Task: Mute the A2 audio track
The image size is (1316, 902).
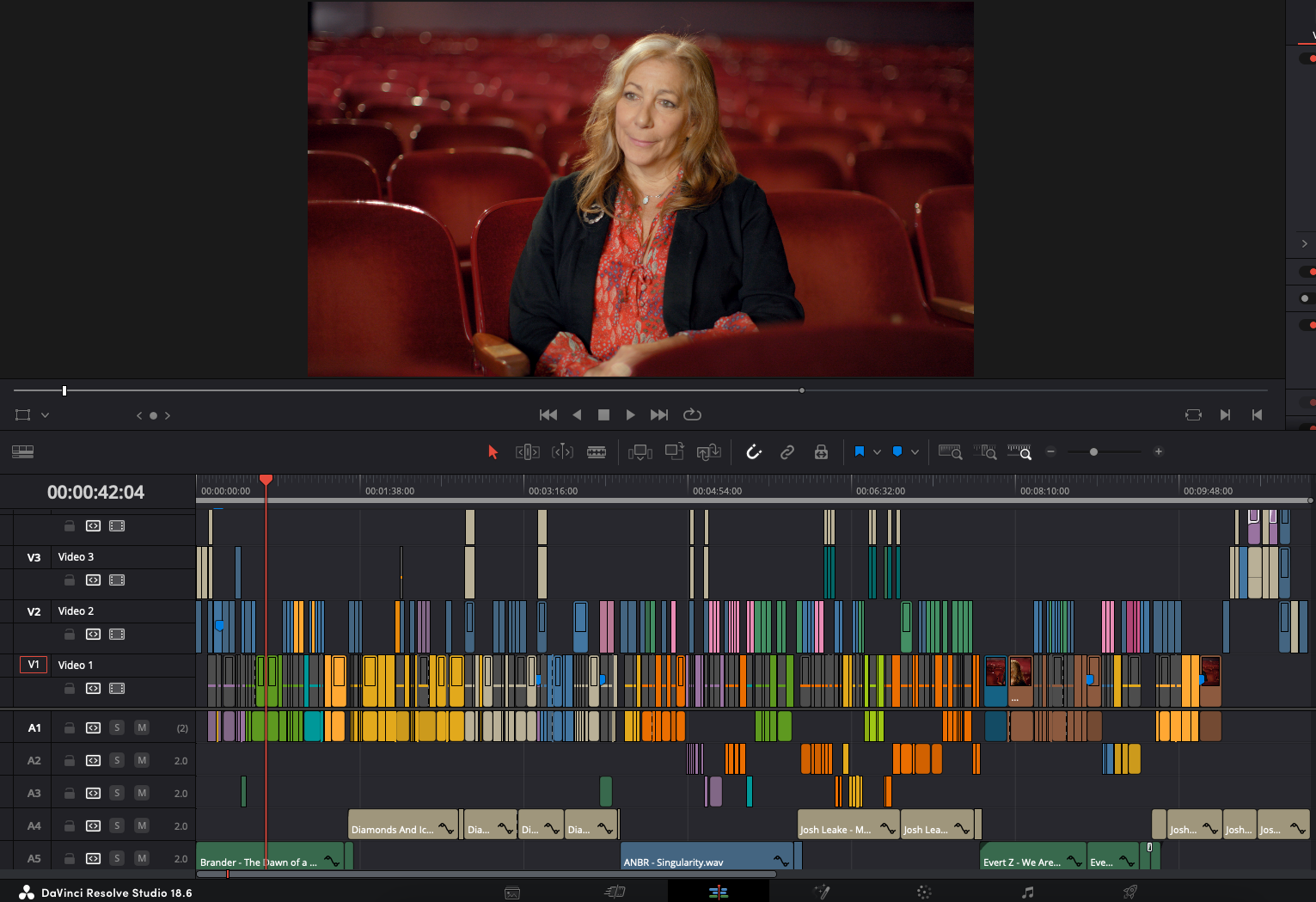Action: point(142,761)
